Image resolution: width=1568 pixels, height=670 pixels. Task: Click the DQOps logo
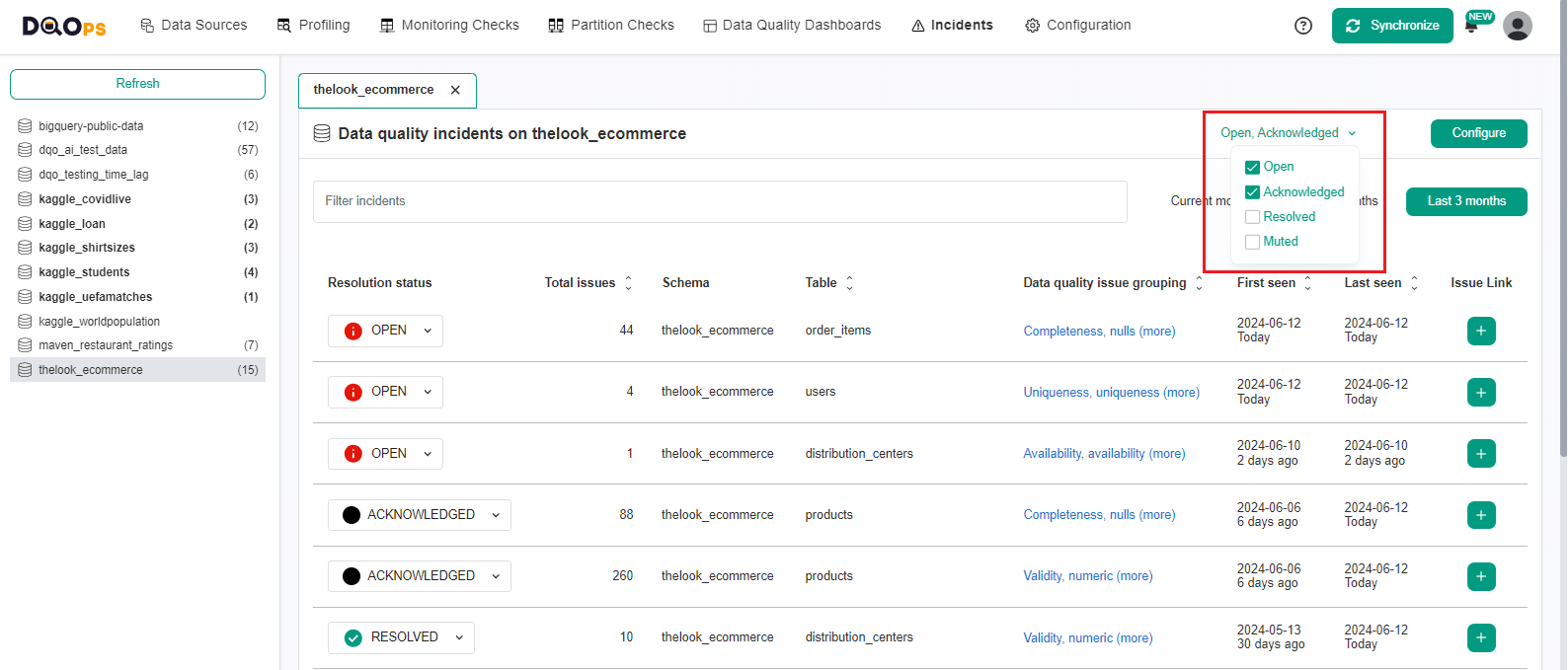tap(64, 27)
